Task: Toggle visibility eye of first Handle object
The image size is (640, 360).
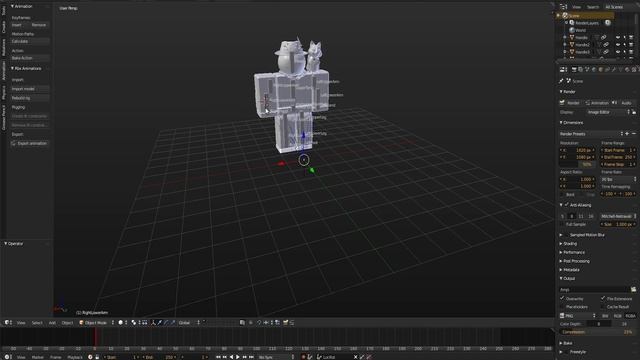Action: 618,38
